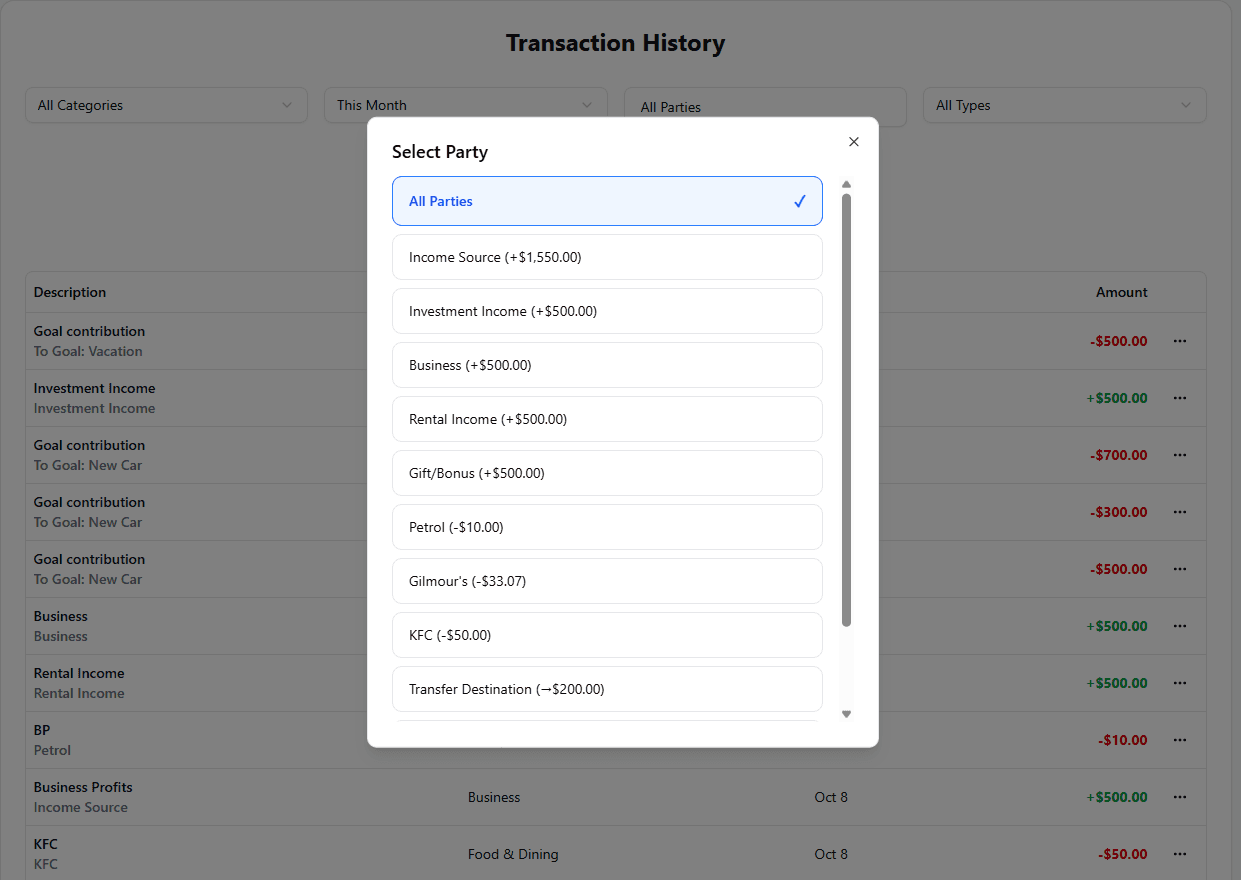Choose Income Source (+$1,550.00) party
Screen dimensions: 1241x880
pyautogui.click(x=607, y=257)
